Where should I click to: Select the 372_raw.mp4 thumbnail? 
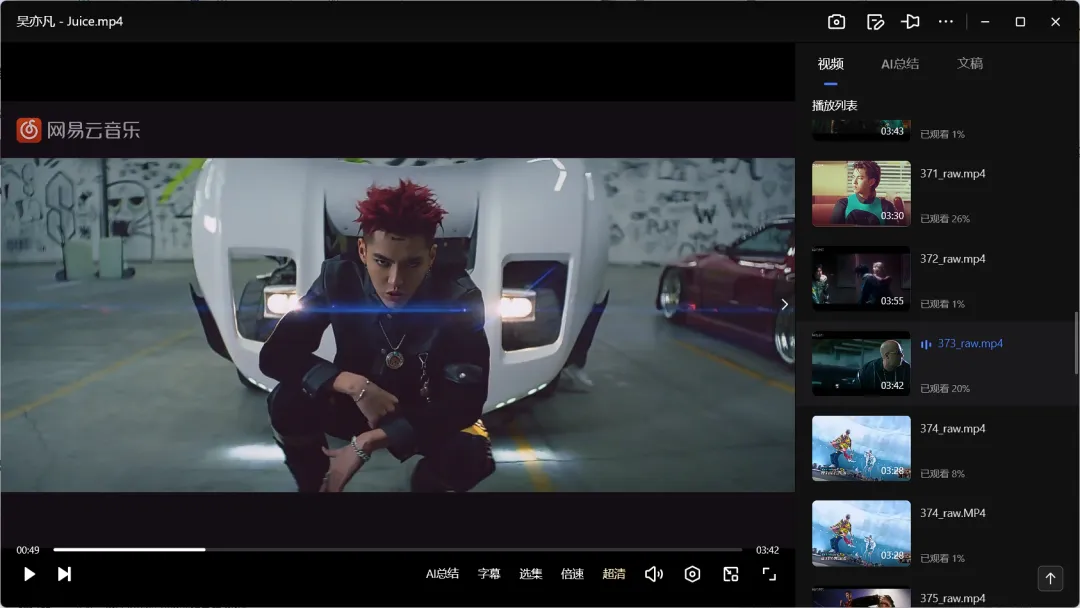coord(861,279)
